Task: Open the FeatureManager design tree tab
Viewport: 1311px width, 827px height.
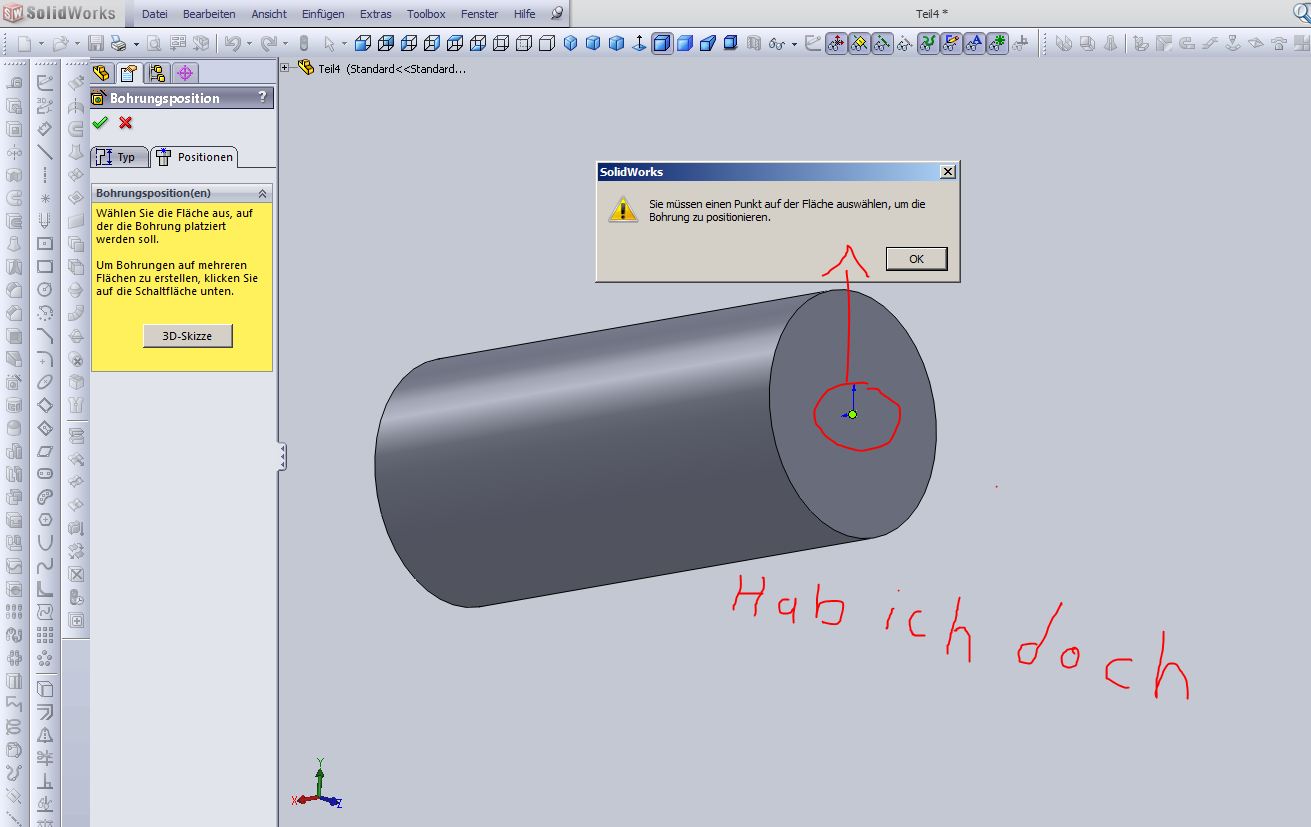Action: [x=101, y=73]
